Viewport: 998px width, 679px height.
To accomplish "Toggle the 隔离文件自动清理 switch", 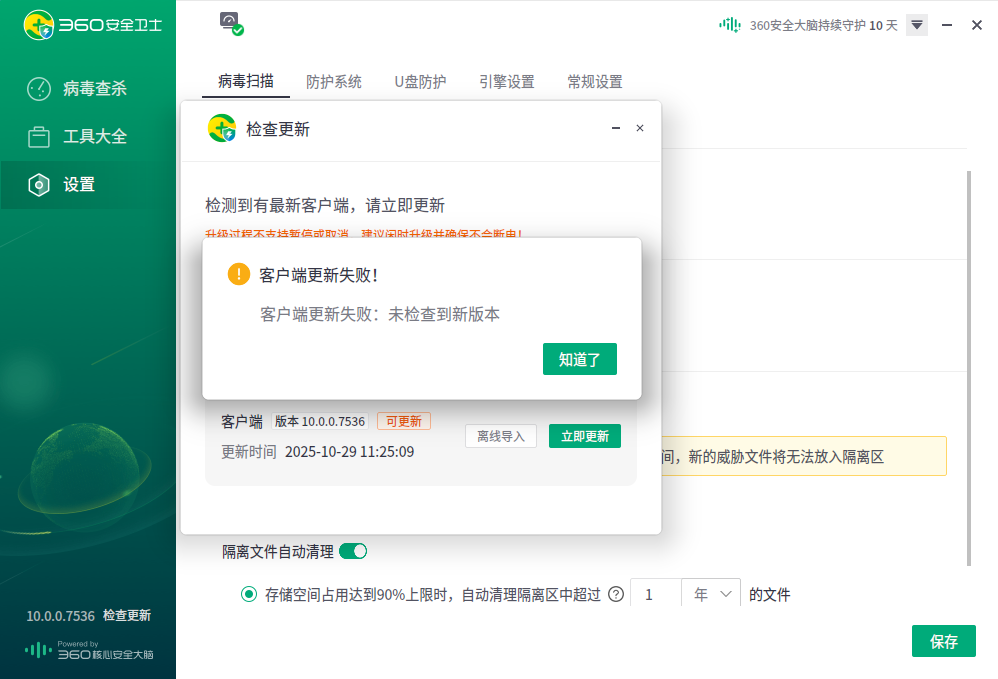I will pos(353,551).
